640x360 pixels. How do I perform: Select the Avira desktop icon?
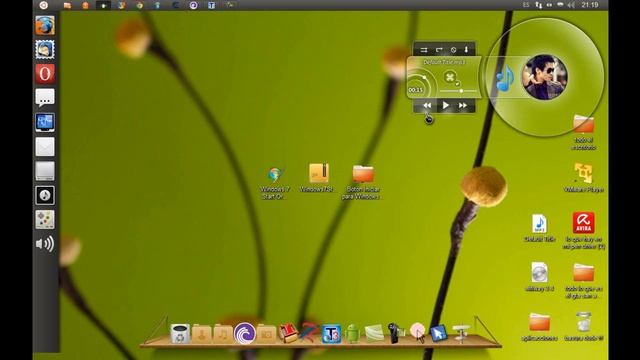(584, 231)
